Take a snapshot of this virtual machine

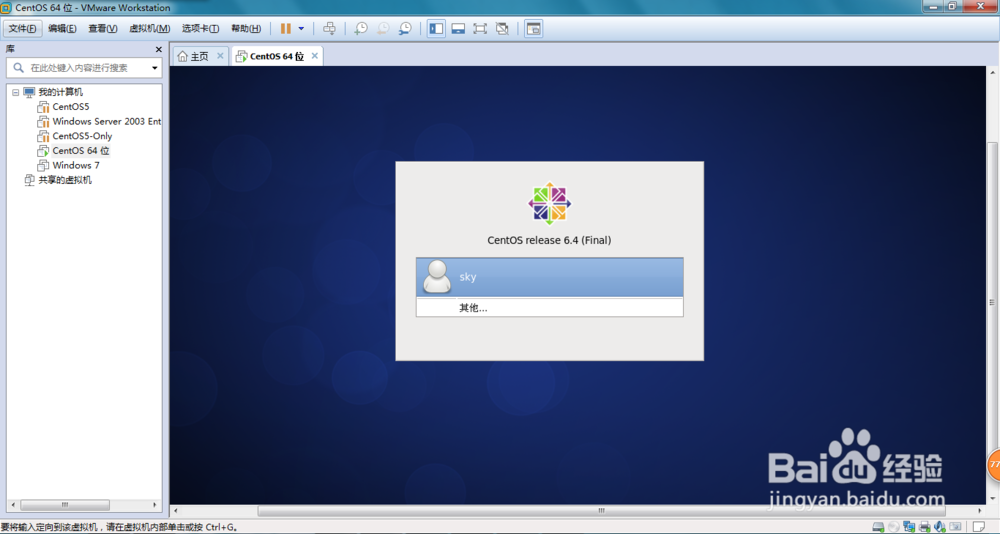tap(361, 29)
